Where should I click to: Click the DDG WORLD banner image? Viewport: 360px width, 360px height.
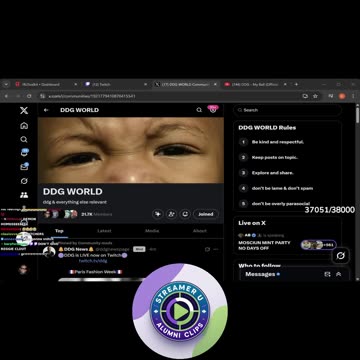pos(131,150)
